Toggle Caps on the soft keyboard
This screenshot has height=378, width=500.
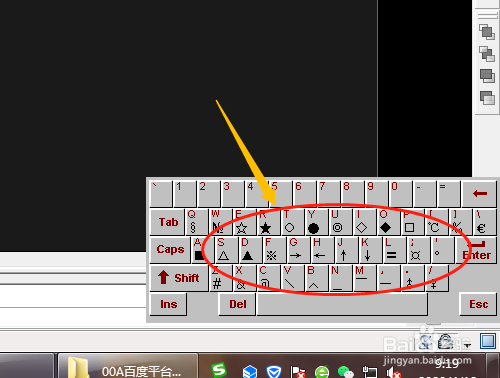(170, 250)
